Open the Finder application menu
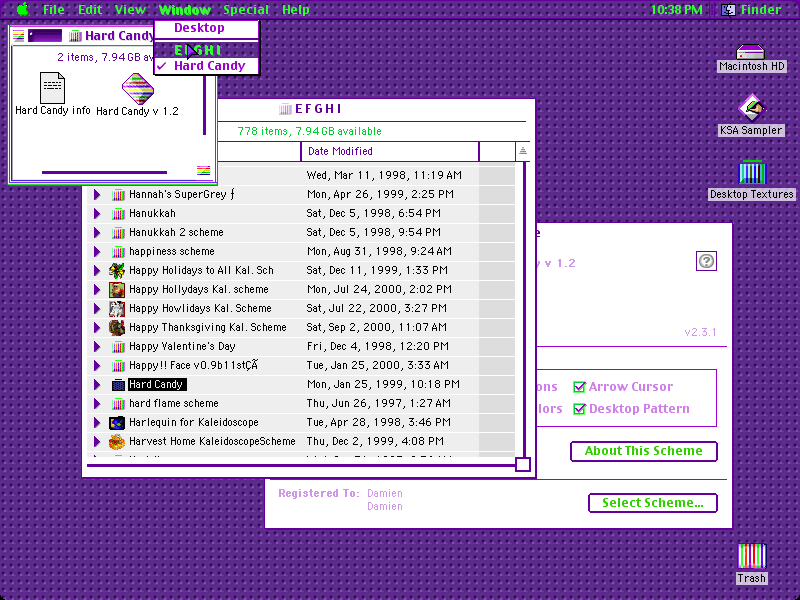The height and width of the screenshot is (600, 800). pos(752,10)
